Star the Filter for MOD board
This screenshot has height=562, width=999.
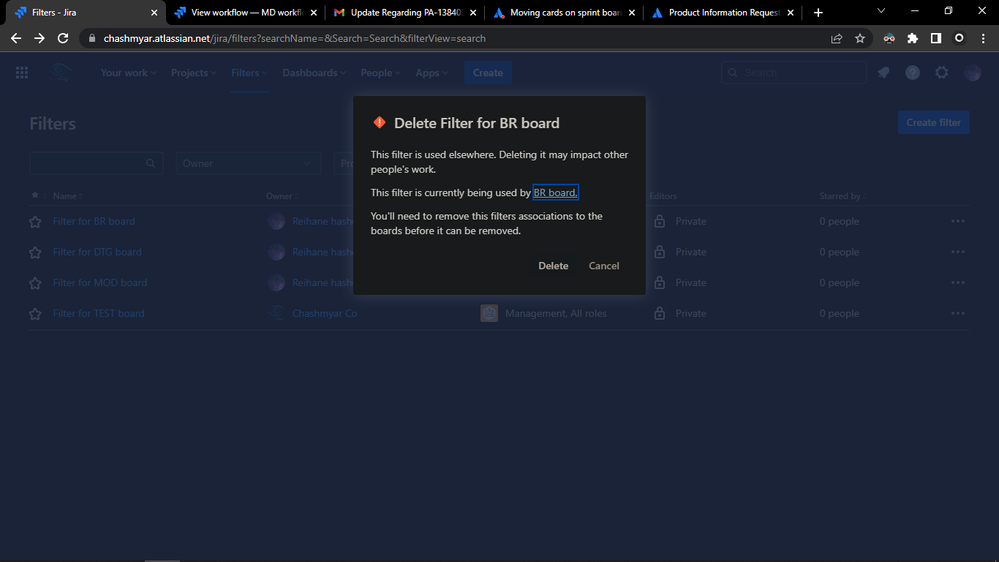[x=35, y=283]
